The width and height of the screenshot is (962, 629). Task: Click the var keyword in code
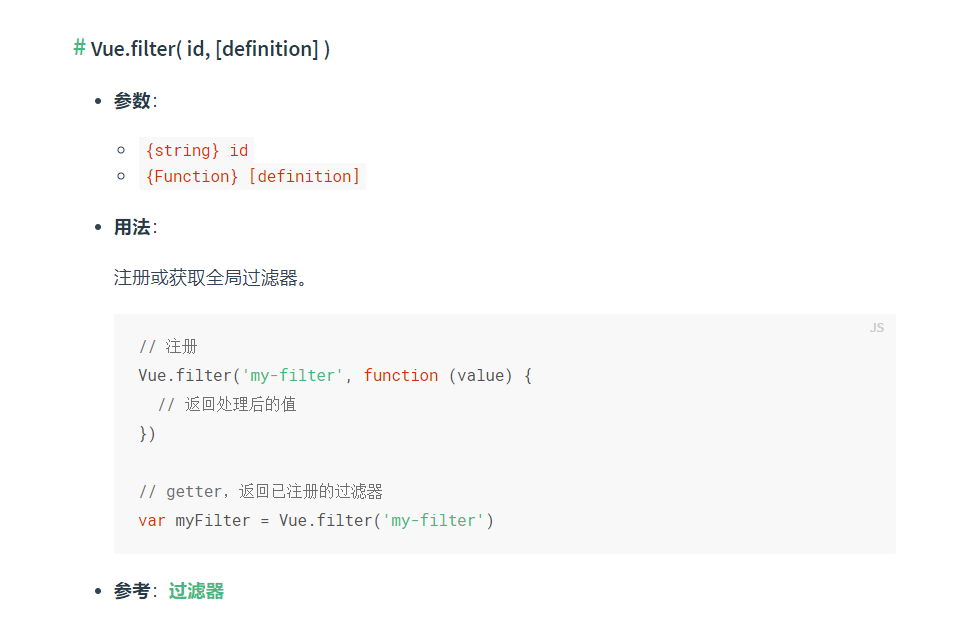[x=152, y=520]
